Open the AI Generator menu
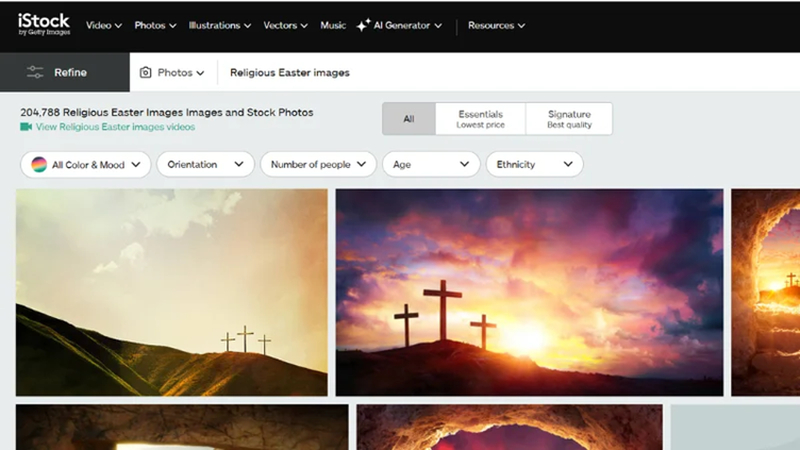This screenshot has height=450, width=800. coord(399,25)
